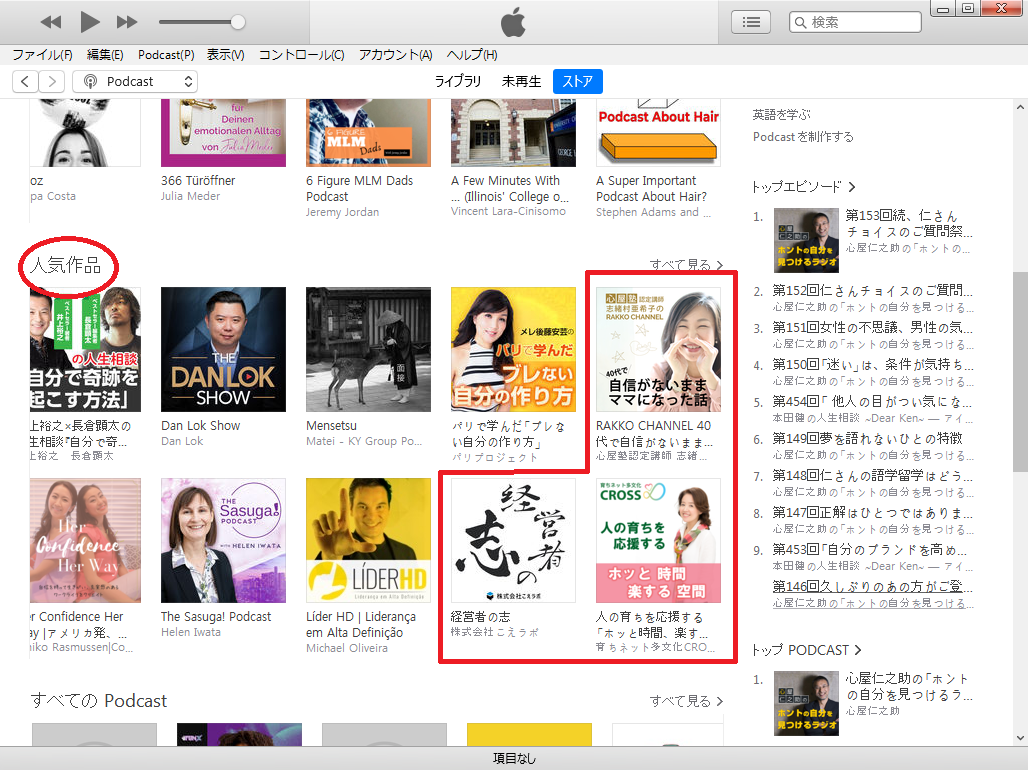Open episode 第152回仁さんチョイス
This screenshot has height=770, width=1028.
tap(873, 291)
